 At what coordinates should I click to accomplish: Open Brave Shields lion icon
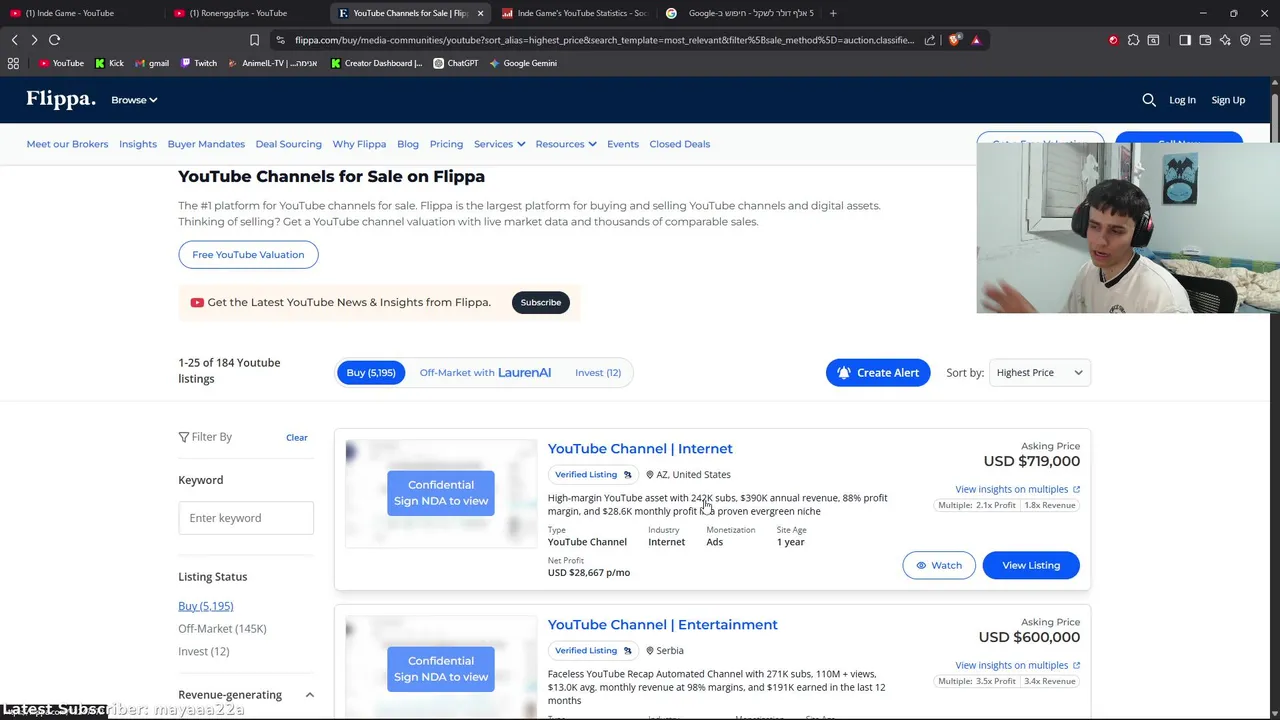(955, 40)
